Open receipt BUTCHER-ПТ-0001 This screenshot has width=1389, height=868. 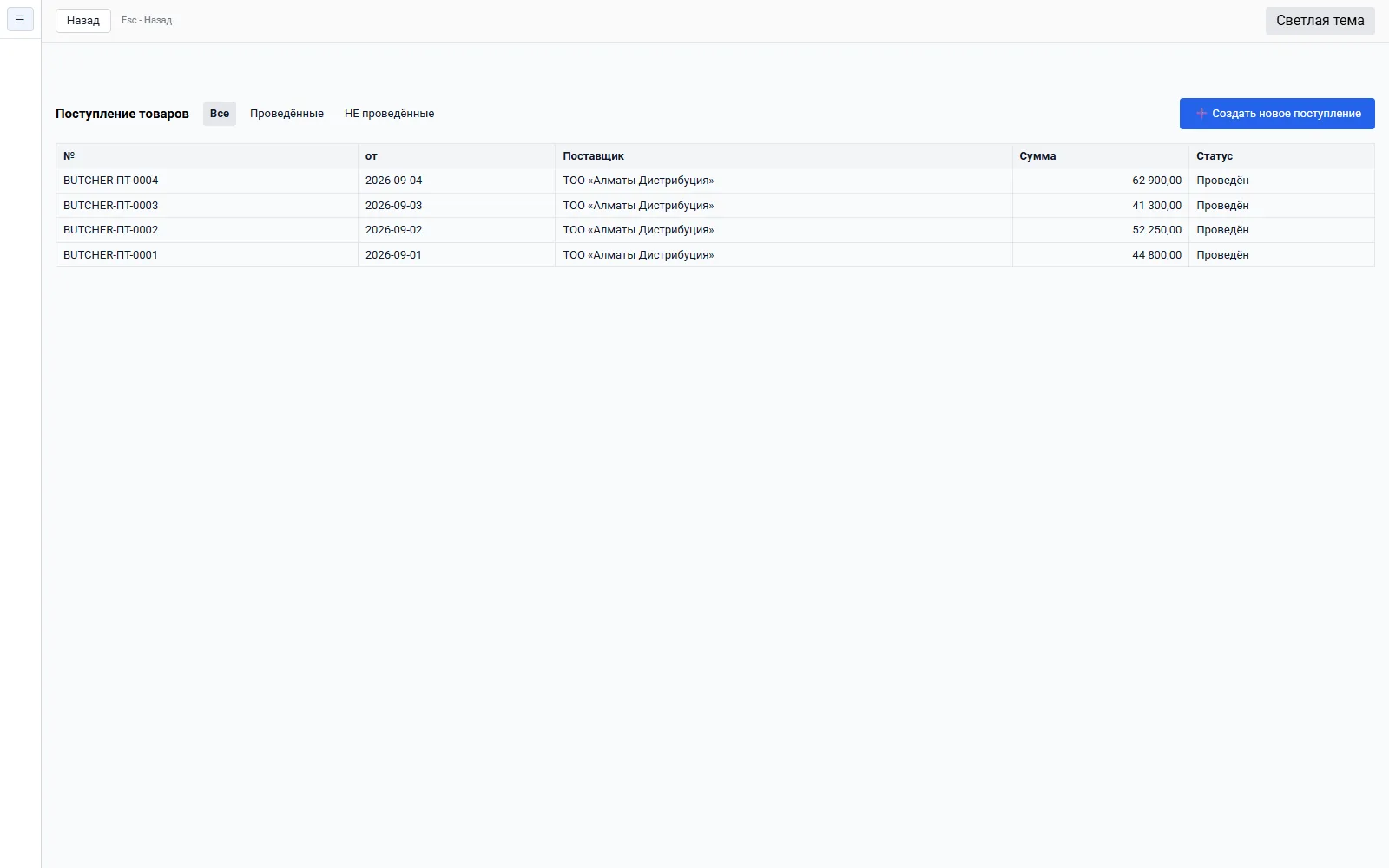[110, 255]
